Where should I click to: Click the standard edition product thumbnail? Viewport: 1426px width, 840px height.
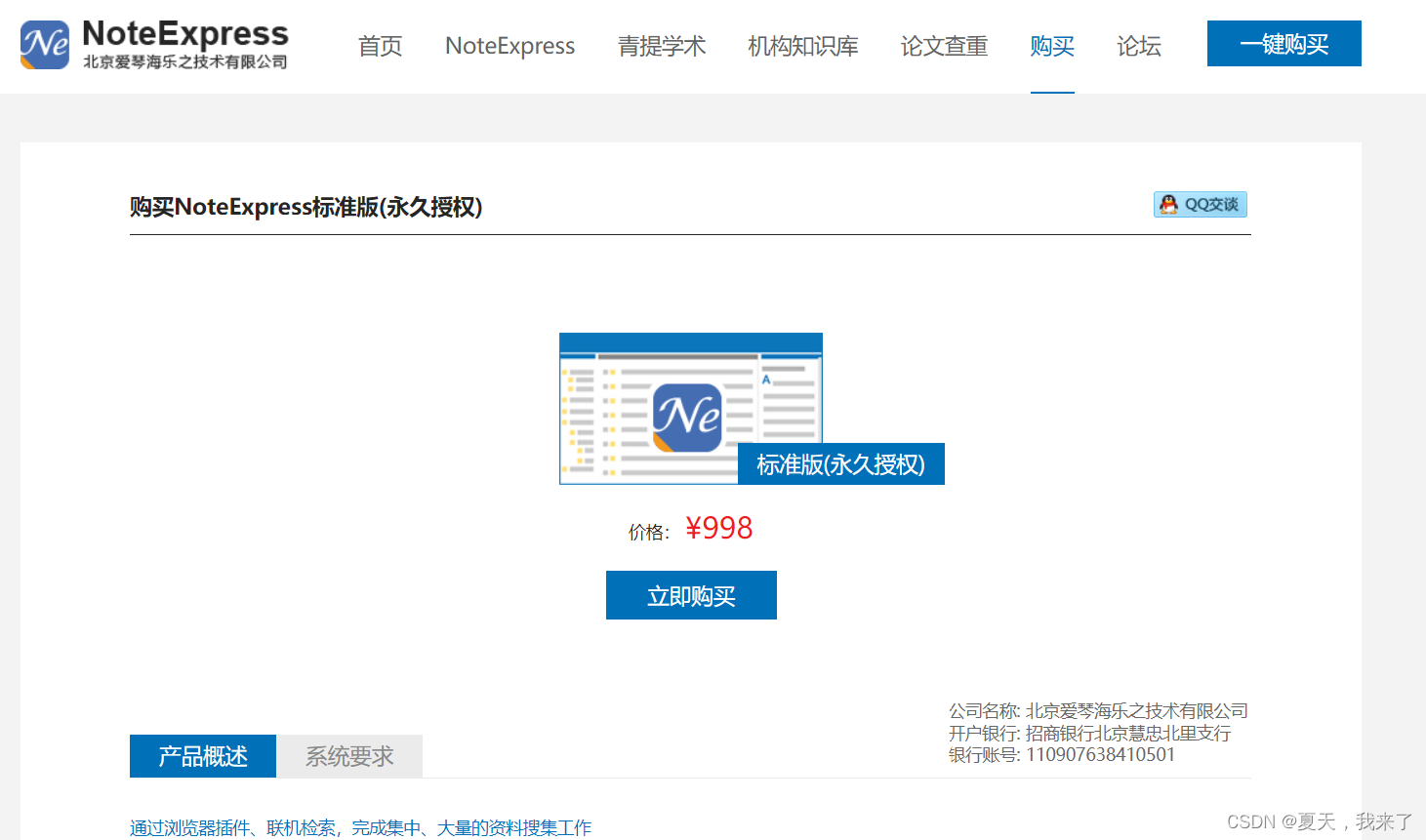[691, 409]
